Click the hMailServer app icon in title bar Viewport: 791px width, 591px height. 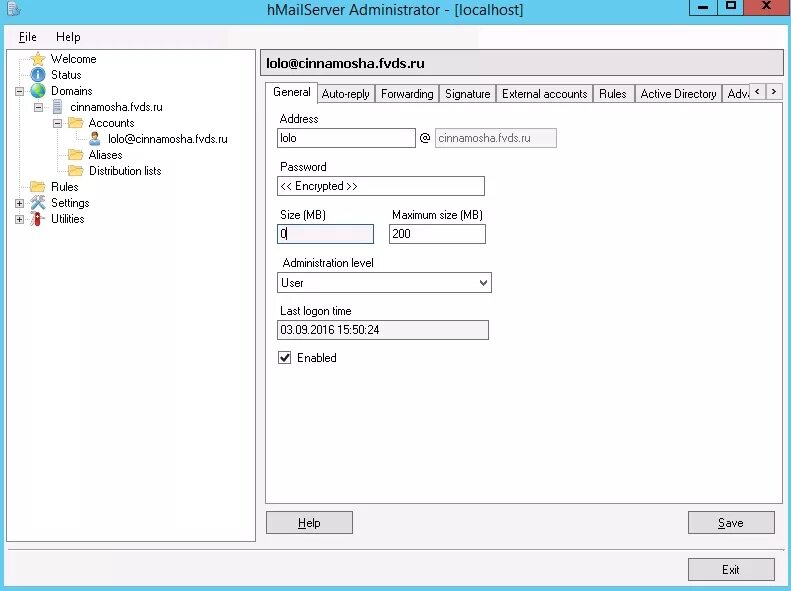coord(14,9)
